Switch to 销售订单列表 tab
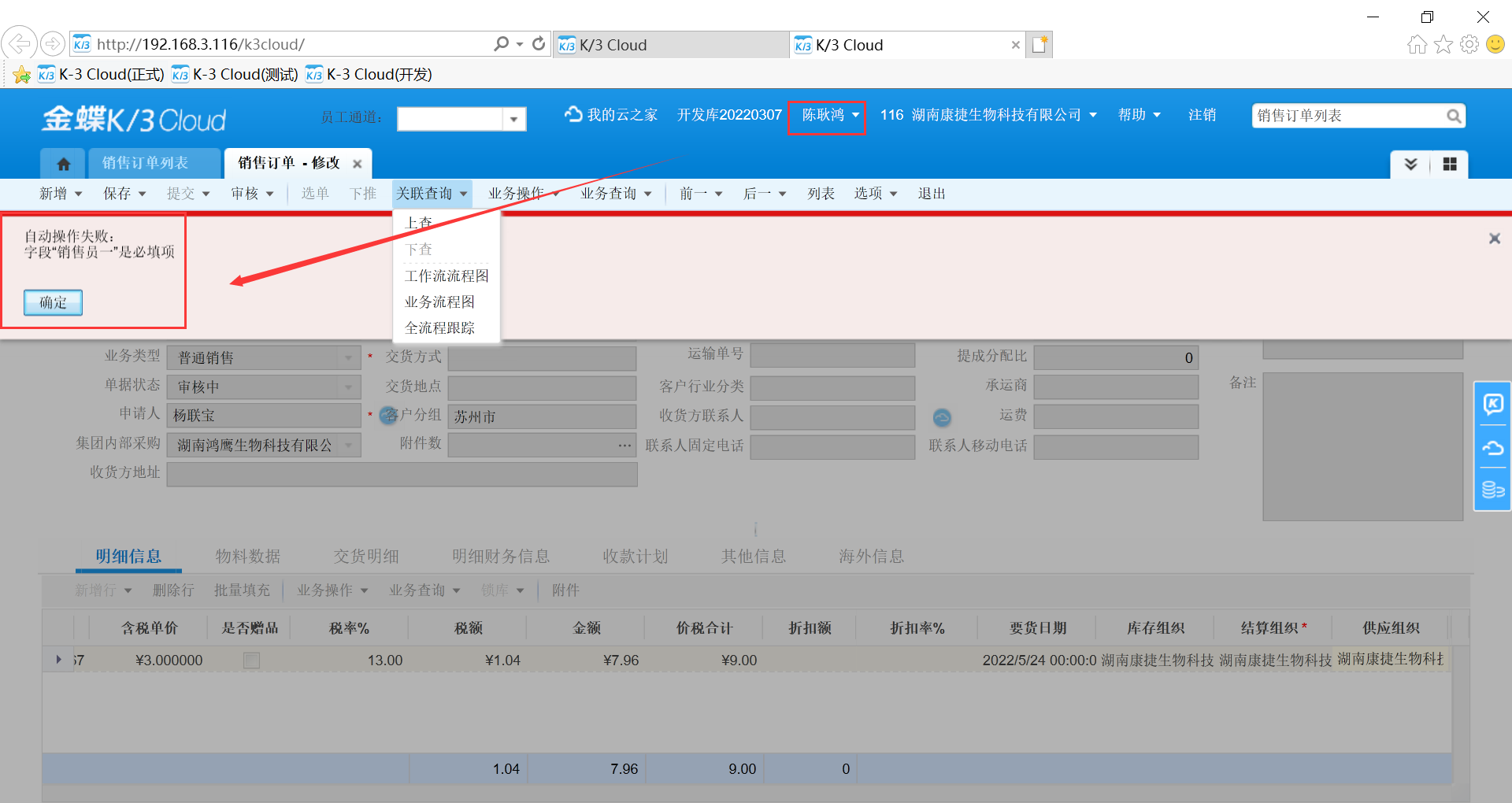The image size is (1512, 803). [146, 163]
